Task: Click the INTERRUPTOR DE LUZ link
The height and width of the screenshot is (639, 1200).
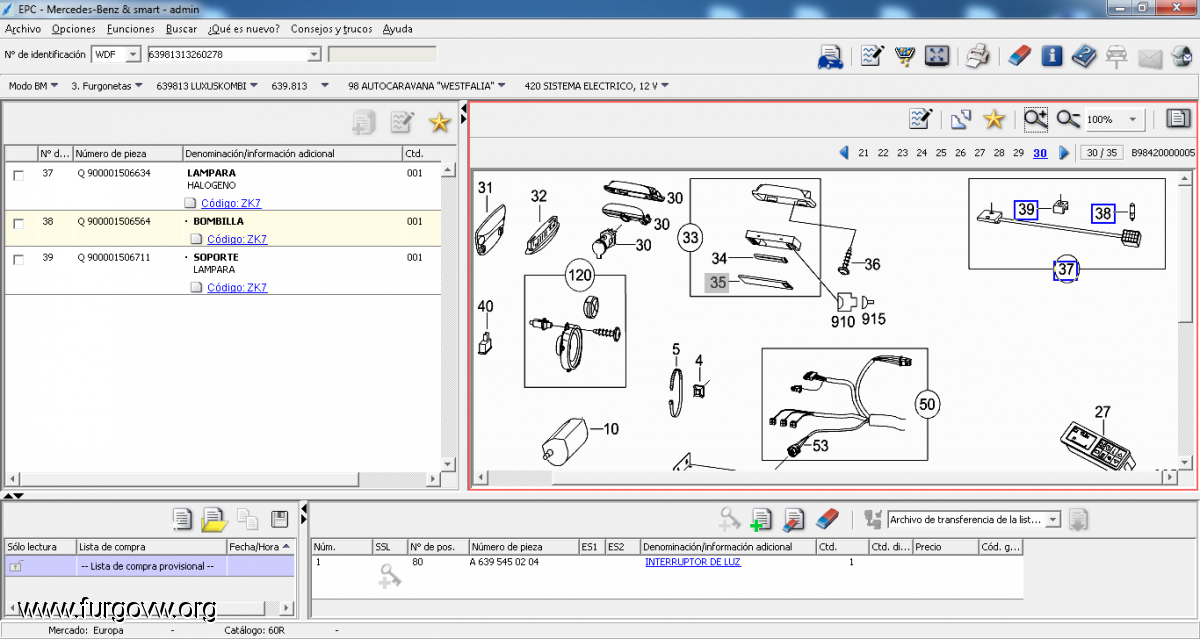Action: tap(692, 562)
